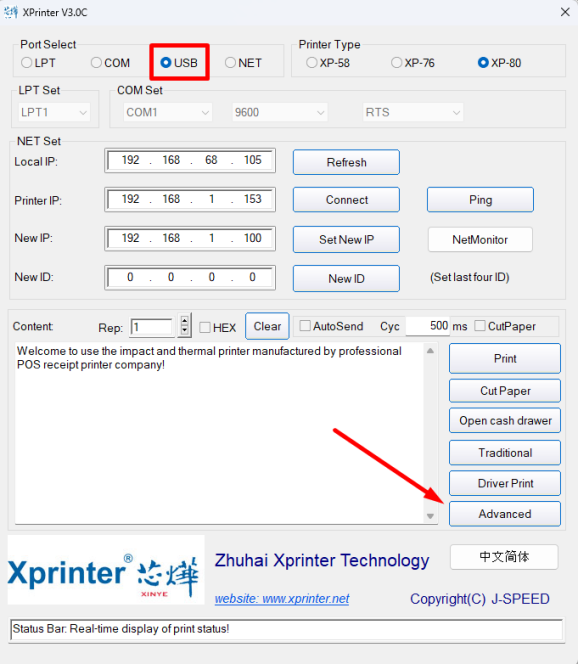Open the RTS flow control dropdown
579x665 pixels.
pos(413,112)
